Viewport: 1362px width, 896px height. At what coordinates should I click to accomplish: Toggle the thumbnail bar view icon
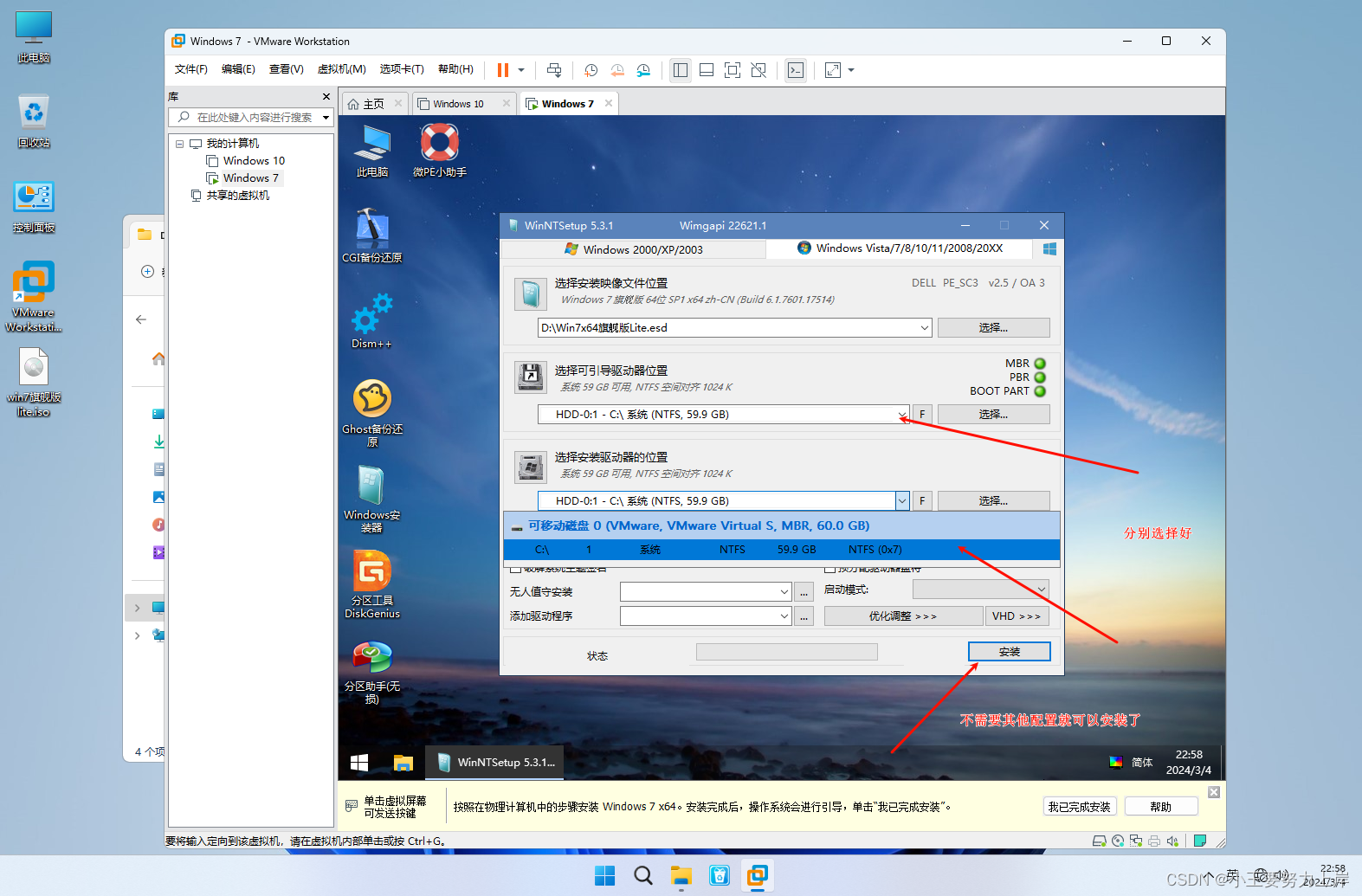click(707, 70)
